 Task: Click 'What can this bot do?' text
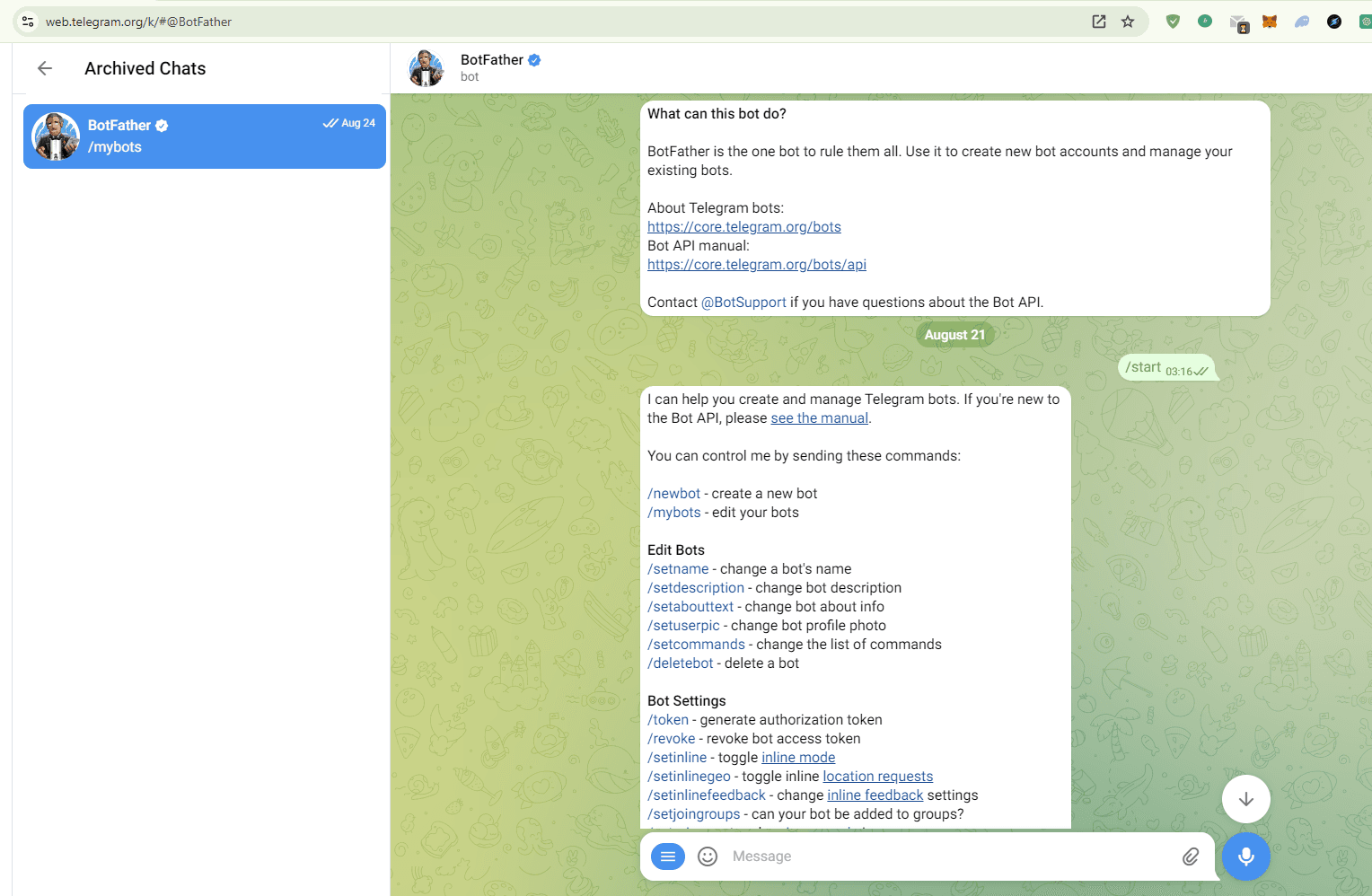(x=717, y=114)
